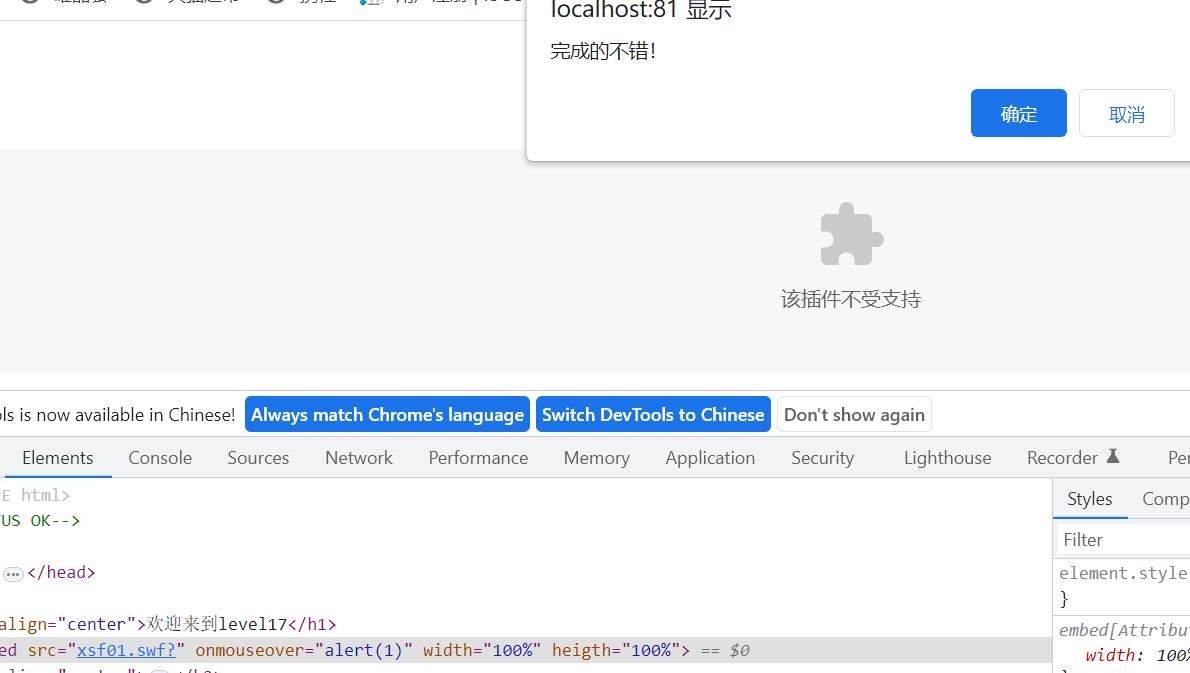Open the Recorder tab
The image size is (1190, 673).
(x=1062, y=458)
